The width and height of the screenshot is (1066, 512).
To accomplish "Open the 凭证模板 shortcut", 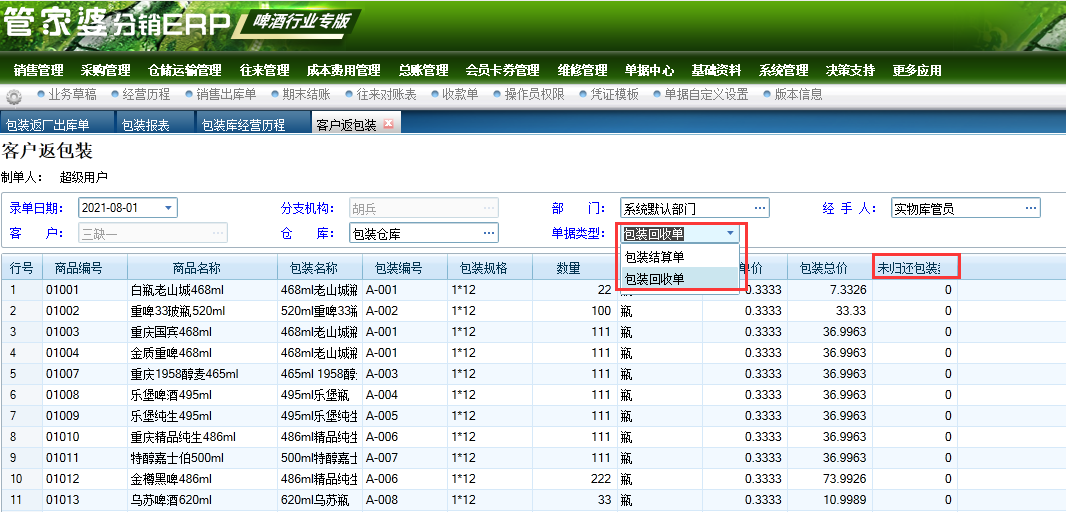I will pyautogui.click(x=608, y=95).
